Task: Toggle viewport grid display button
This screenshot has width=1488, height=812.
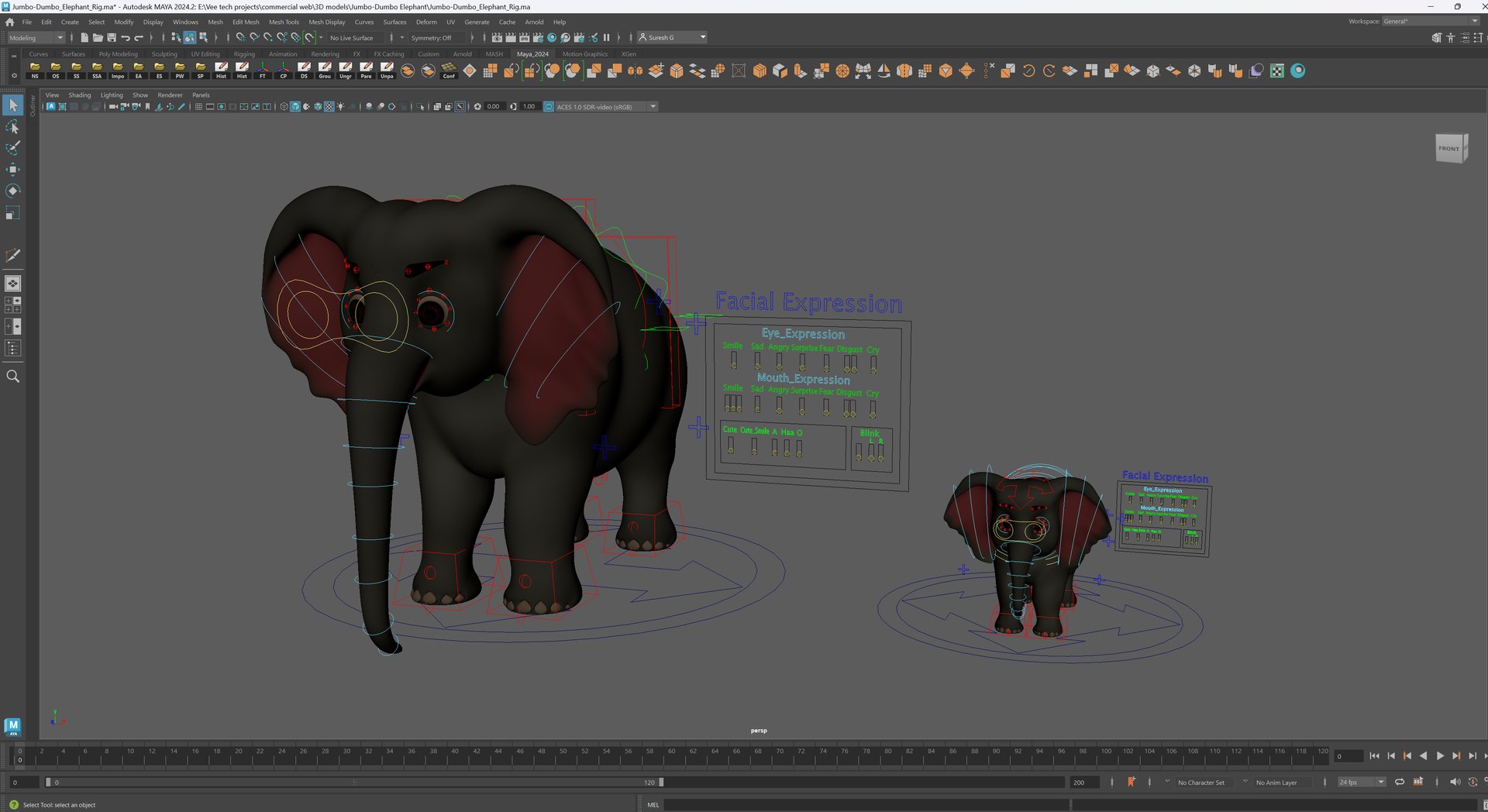Action: [198, 106]
